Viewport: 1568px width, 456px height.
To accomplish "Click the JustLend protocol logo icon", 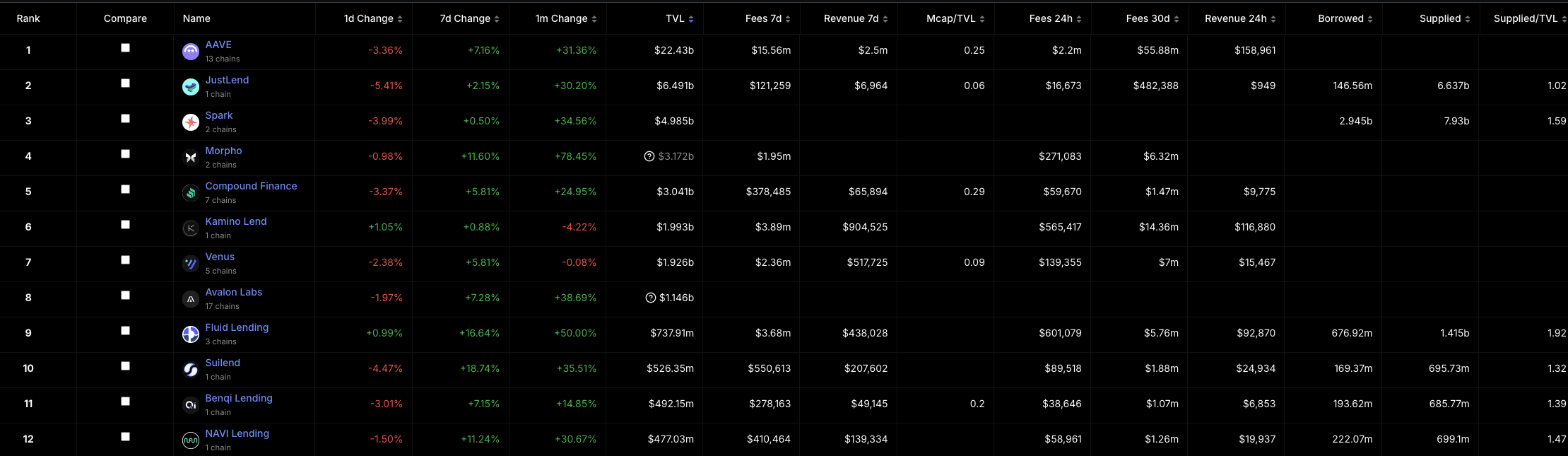I will pyautogui.click(x=191, y=87).
